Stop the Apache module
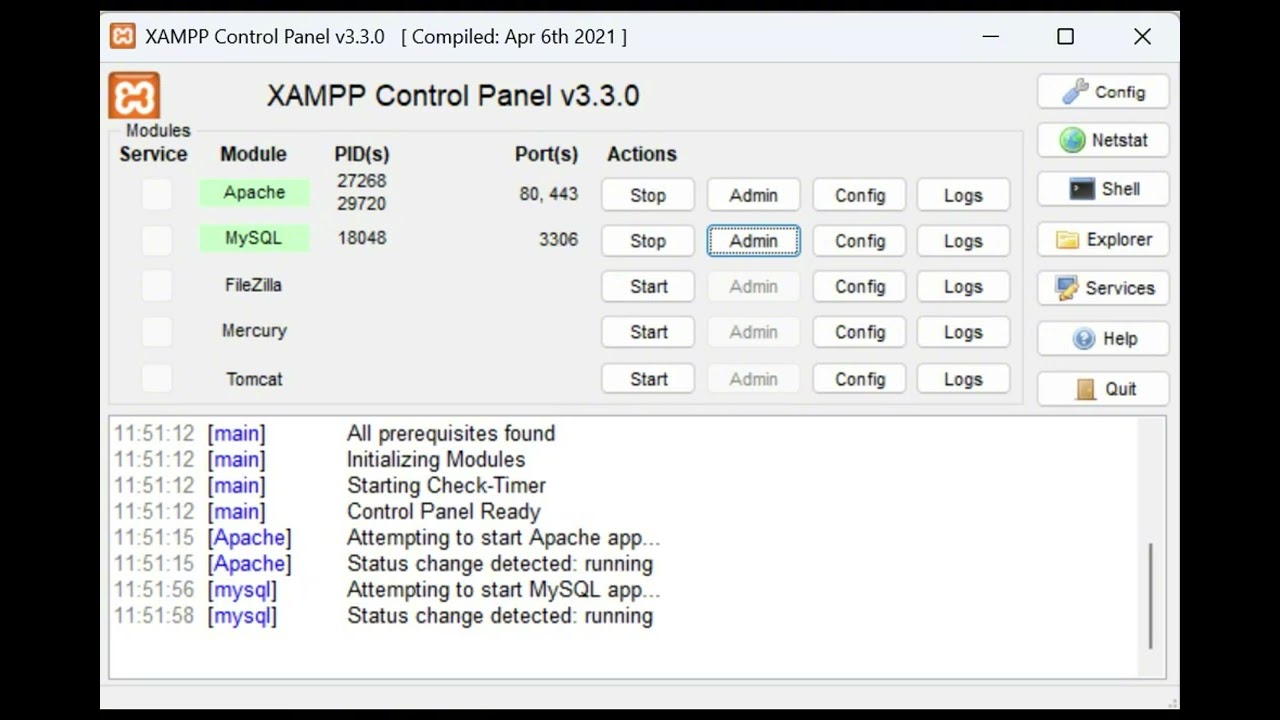 pyautogui.click(x=648, y=195)
